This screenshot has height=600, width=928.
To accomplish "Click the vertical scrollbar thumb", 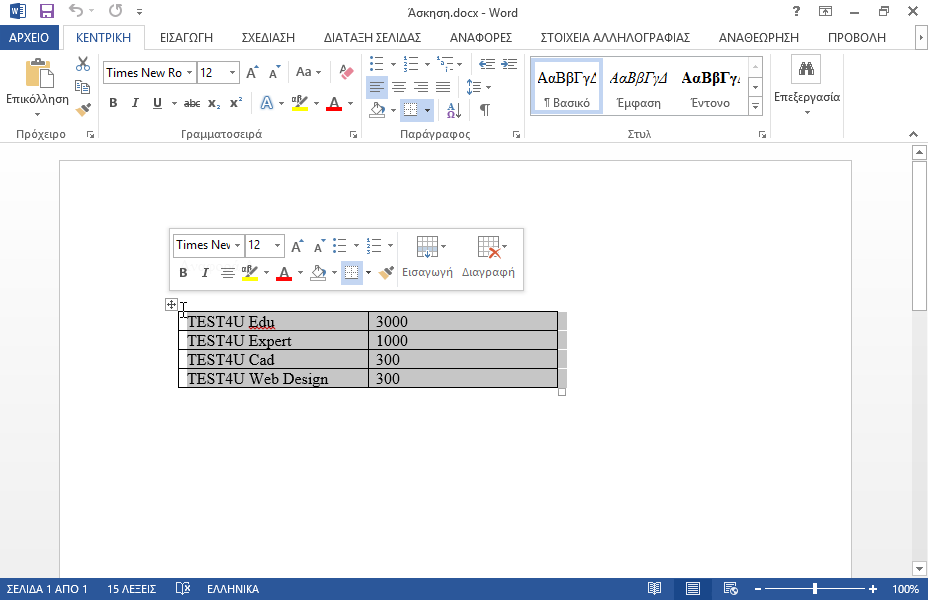I will [919, 236].
